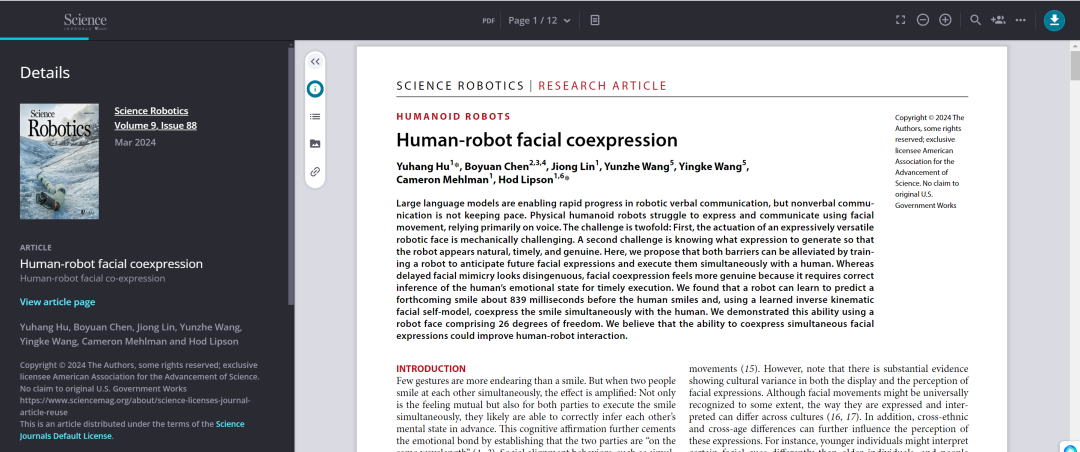
Task: Click the Science Robotics cover thumbnail
Action: coord(59,161)
